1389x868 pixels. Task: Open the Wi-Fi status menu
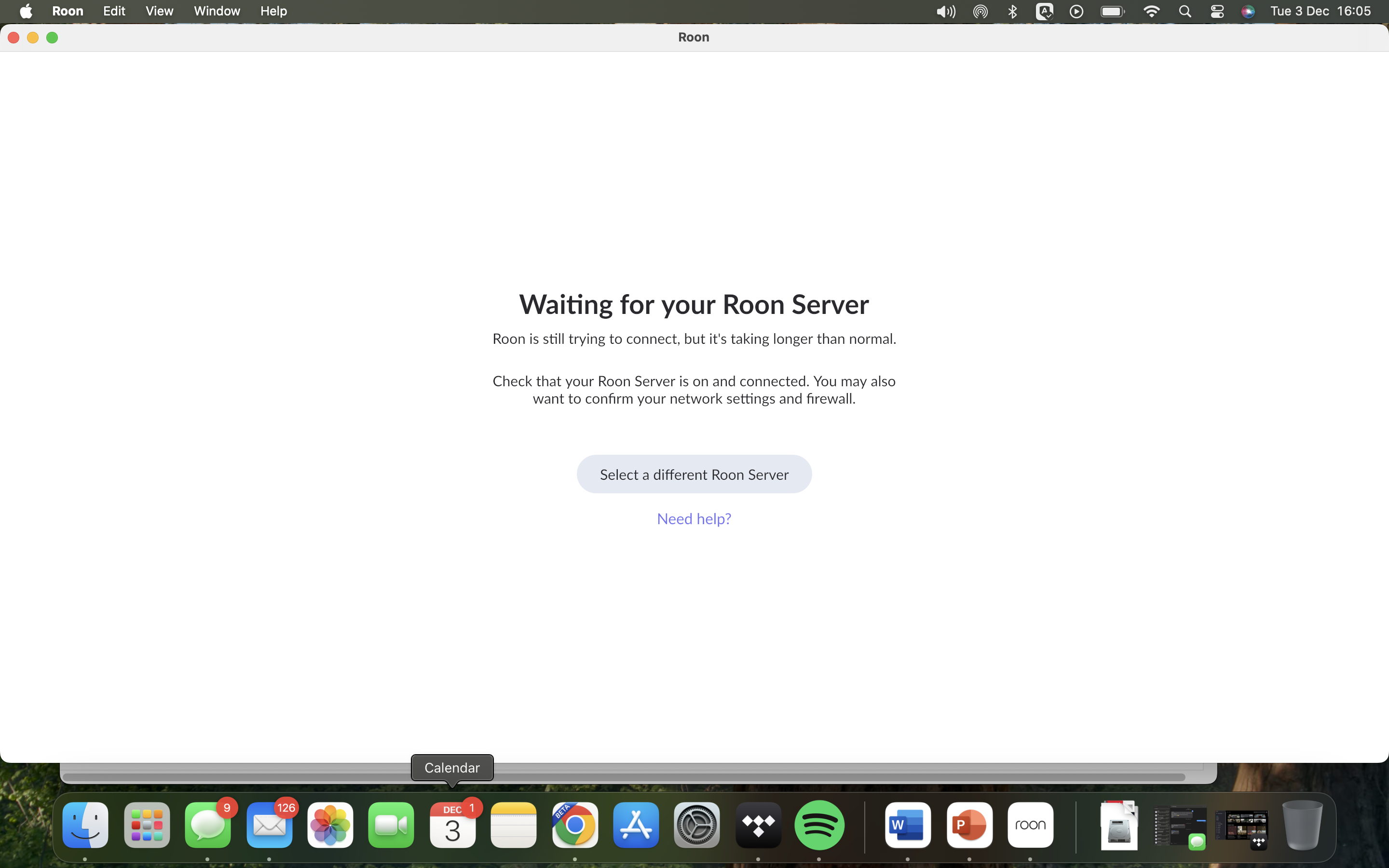click(x=1152, y=11)
